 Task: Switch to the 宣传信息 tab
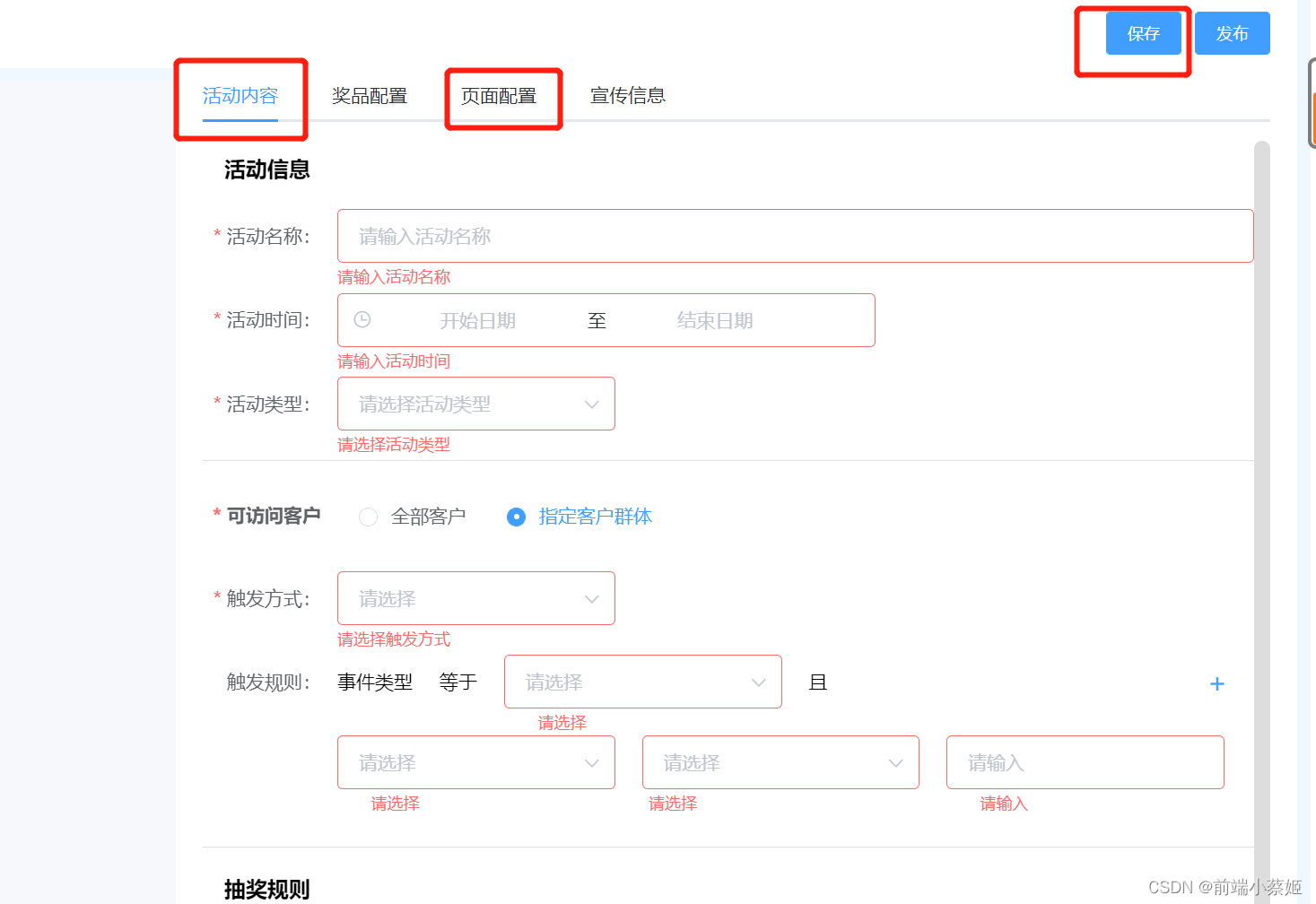[628, 96]
